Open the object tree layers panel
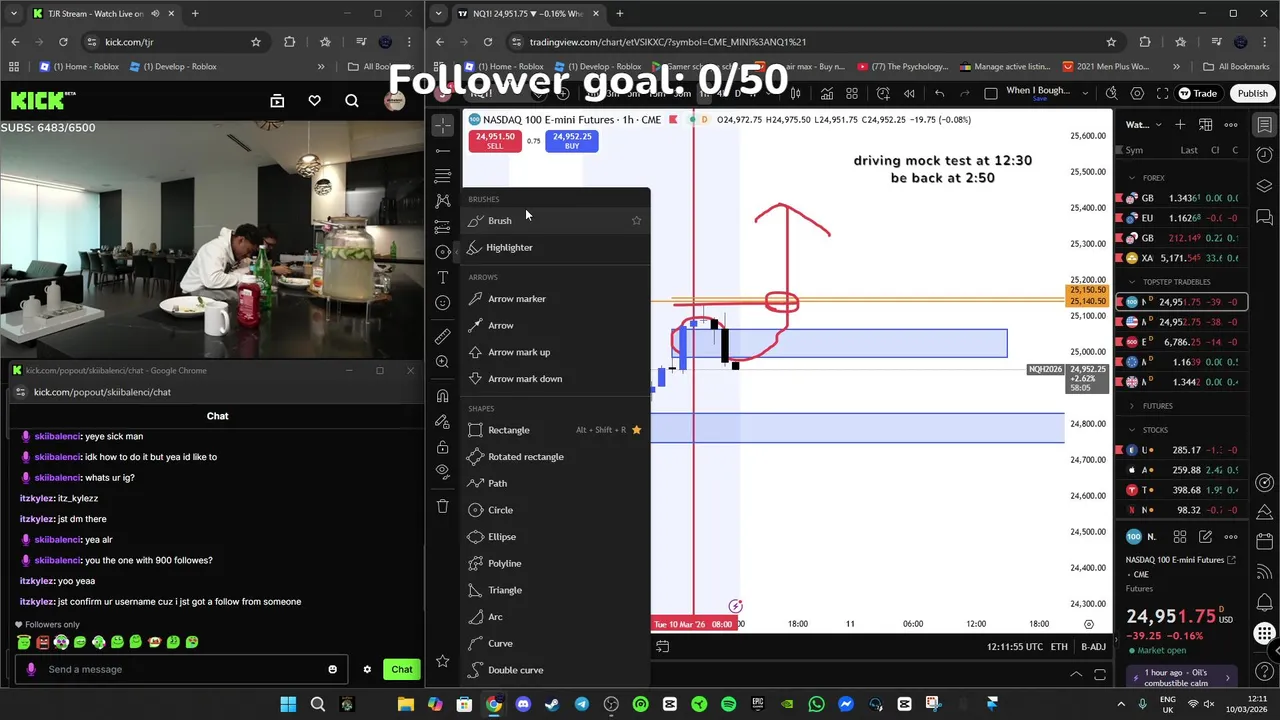The image size is (1280, 720). click(x=1265, y=186)
